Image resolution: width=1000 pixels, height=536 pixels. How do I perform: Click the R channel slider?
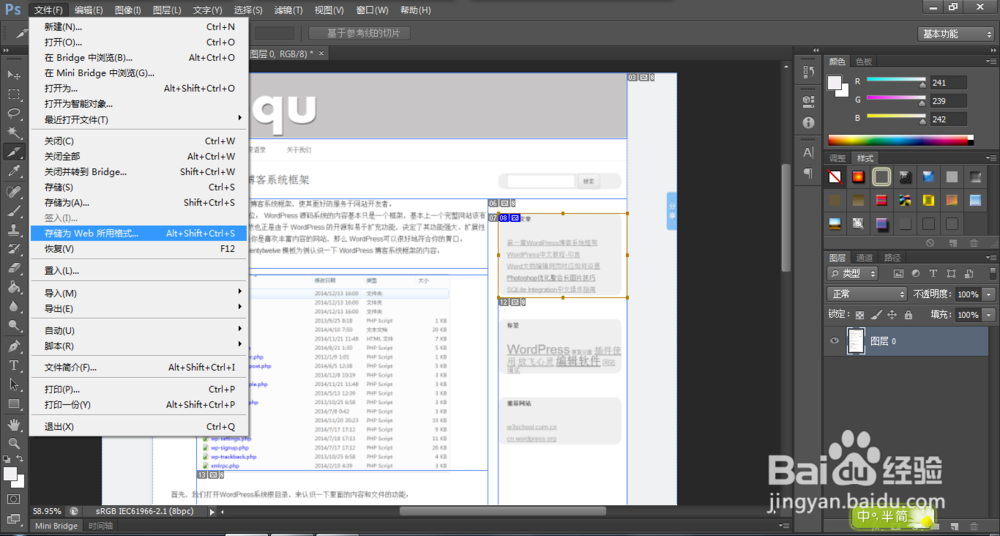pyautogui.click(x=896, y=82)
